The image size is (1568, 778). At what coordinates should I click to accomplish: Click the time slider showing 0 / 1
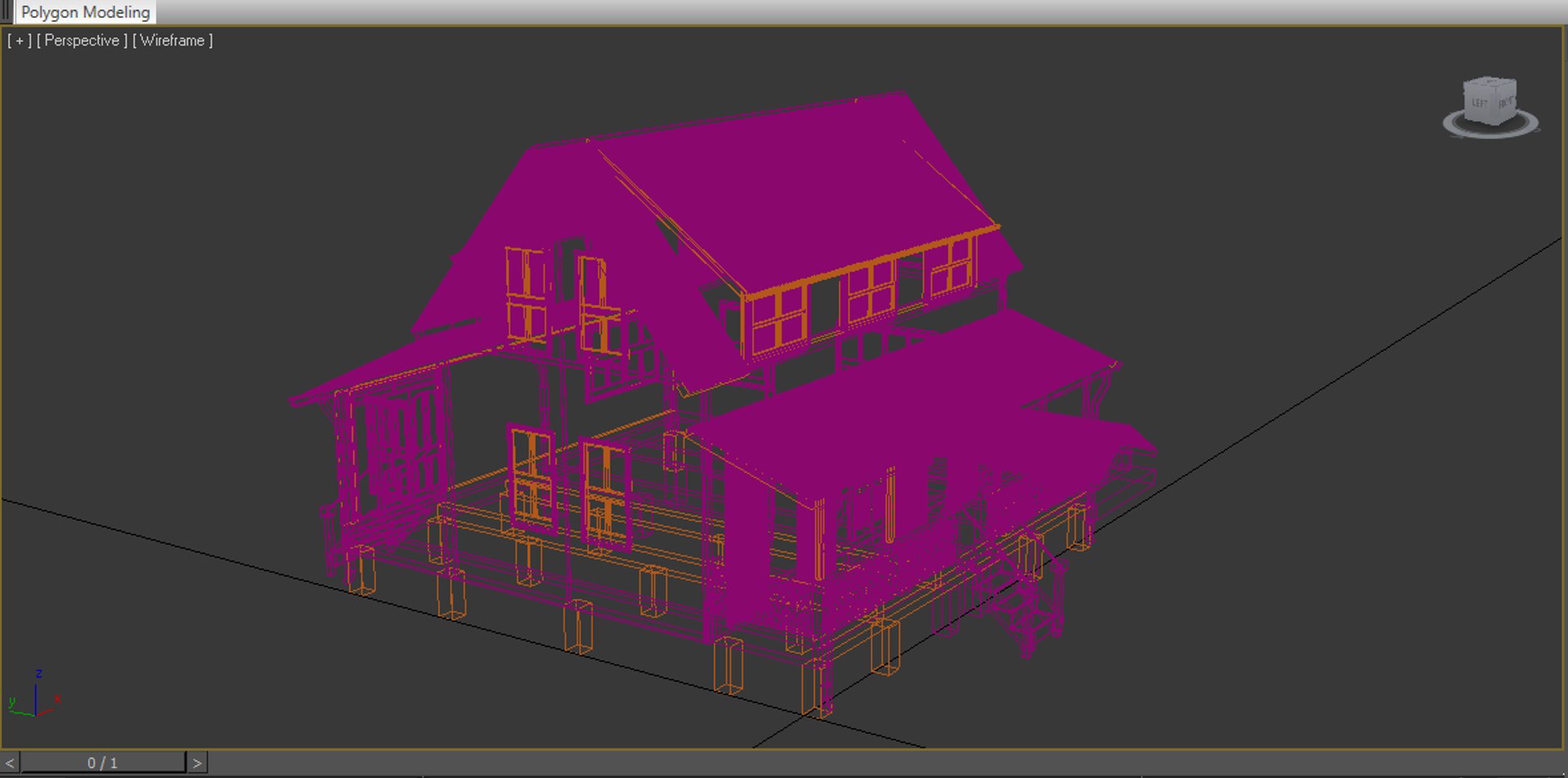pyautogui.click(x=103, y=762)
